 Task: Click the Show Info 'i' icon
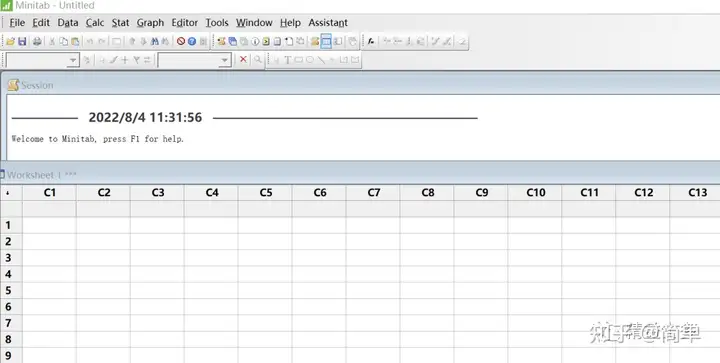pos(255,41)
